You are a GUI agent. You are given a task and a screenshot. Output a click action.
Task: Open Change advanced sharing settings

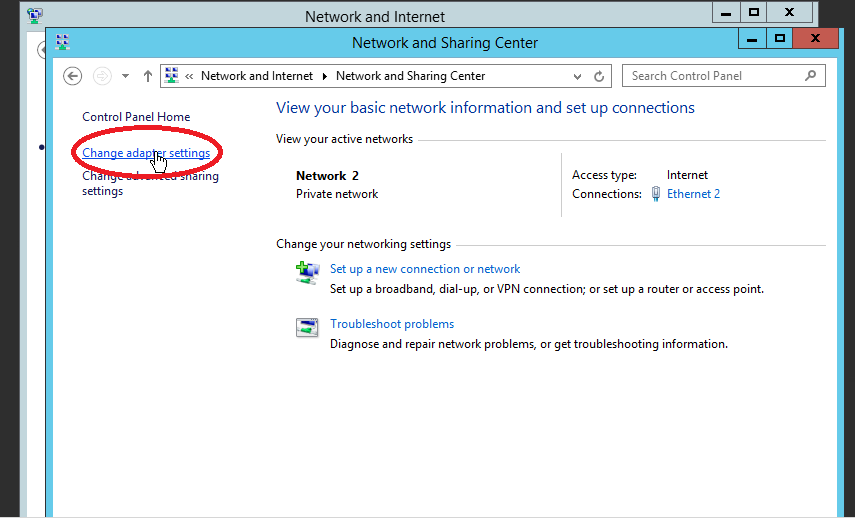pyautogui.click(x=150, y=183)
